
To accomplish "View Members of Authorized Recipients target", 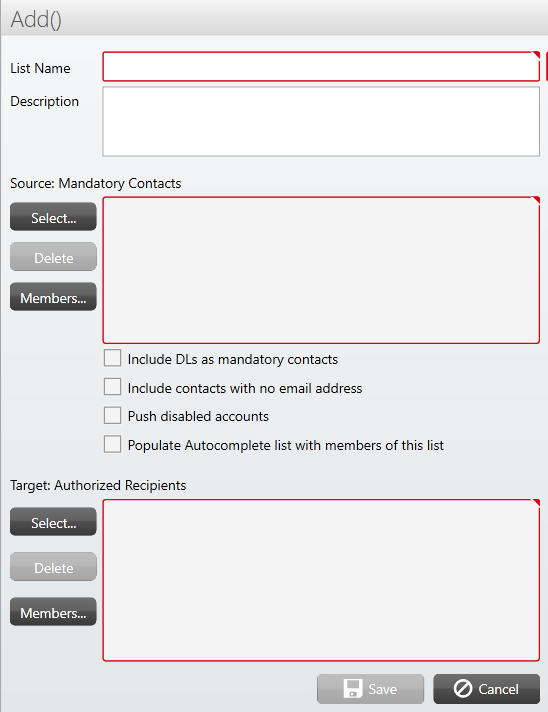I will (53, 612).
